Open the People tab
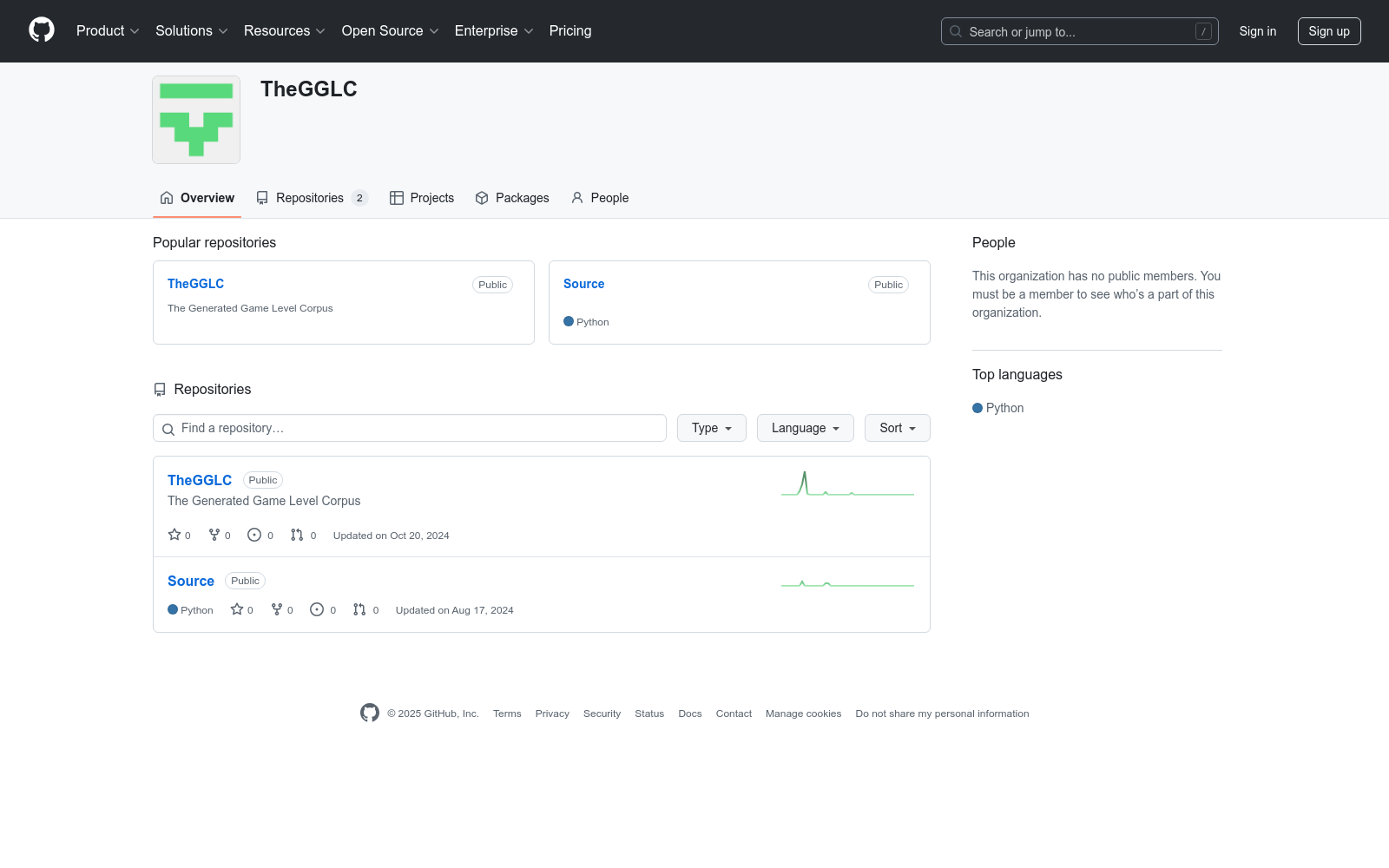This screenshot has height=868, width=1389. tap(600, 198)
